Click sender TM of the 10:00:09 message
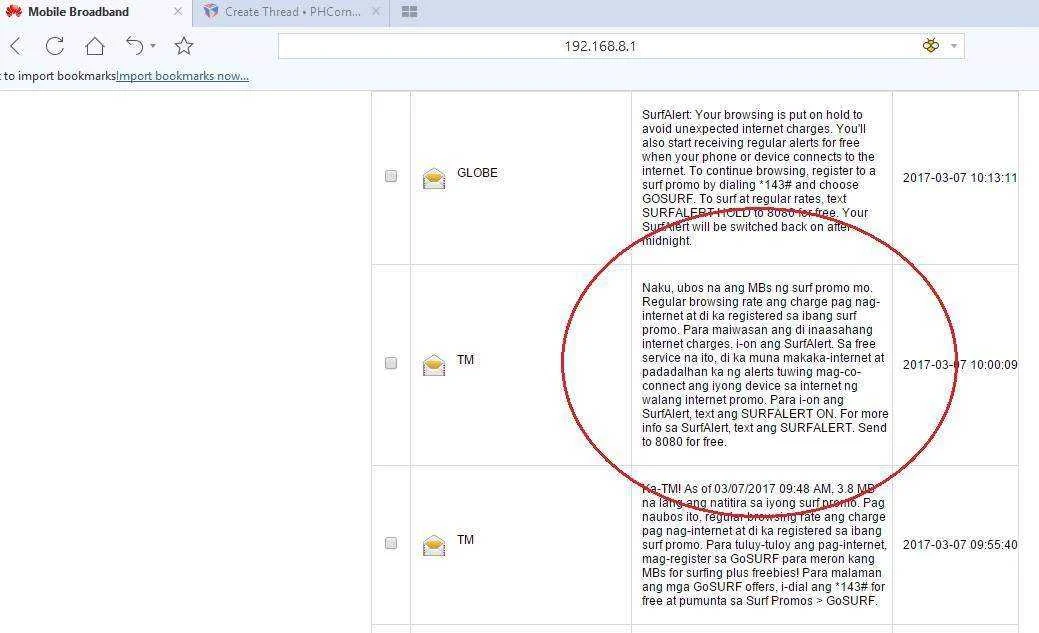 (x=465, y=360)
